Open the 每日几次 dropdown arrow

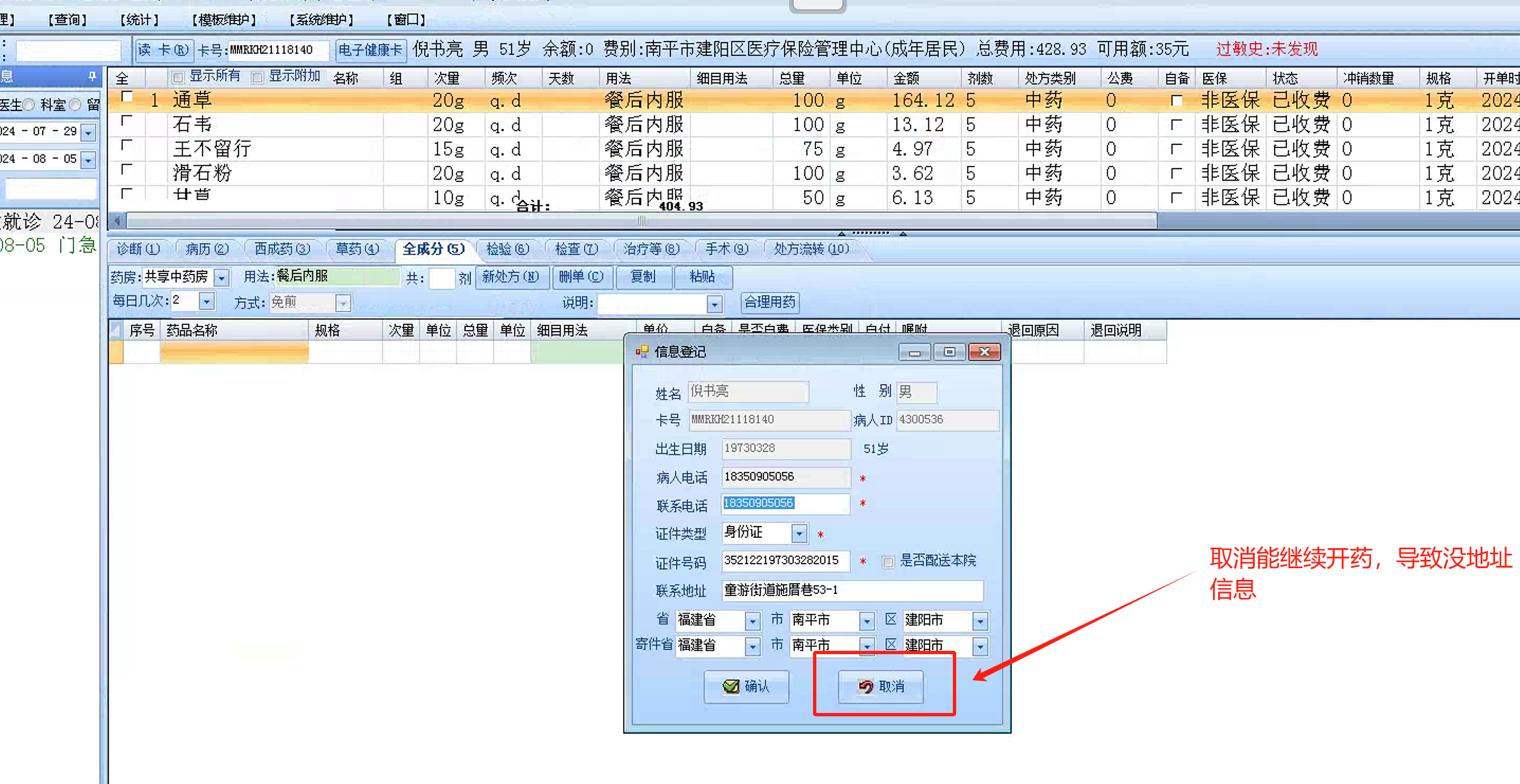point(206,301)
